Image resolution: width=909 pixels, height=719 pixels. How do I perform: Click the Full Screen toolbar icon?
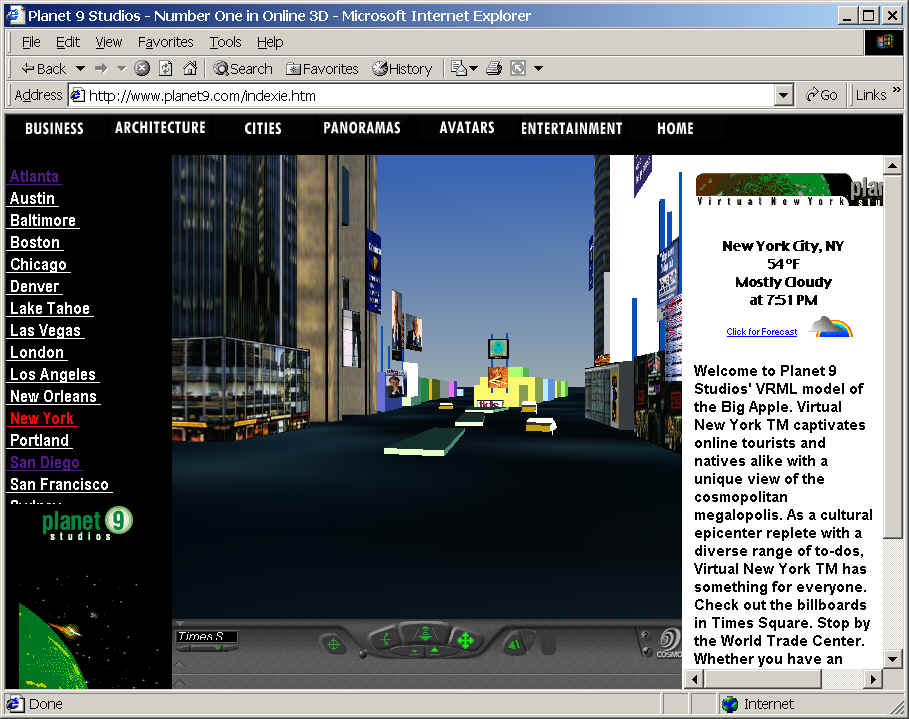518,68
